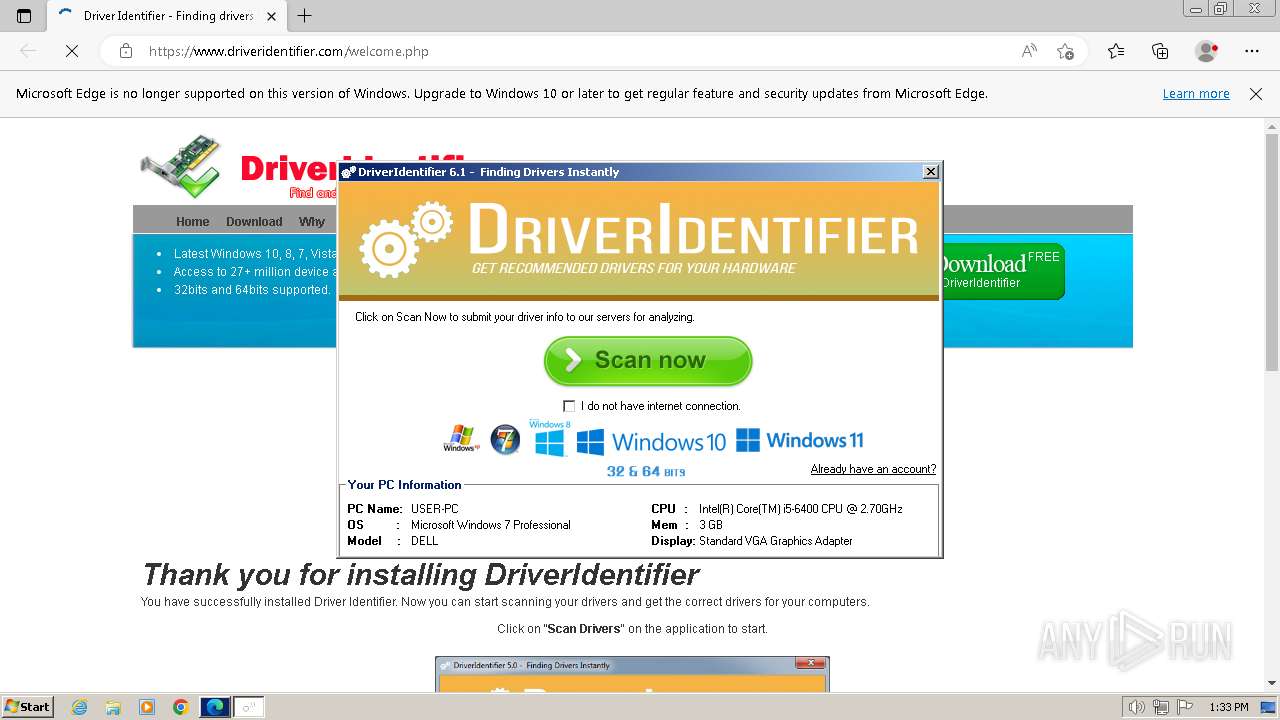
Task: Click the Windows 7 logo icon
Action: click(505, 439)
